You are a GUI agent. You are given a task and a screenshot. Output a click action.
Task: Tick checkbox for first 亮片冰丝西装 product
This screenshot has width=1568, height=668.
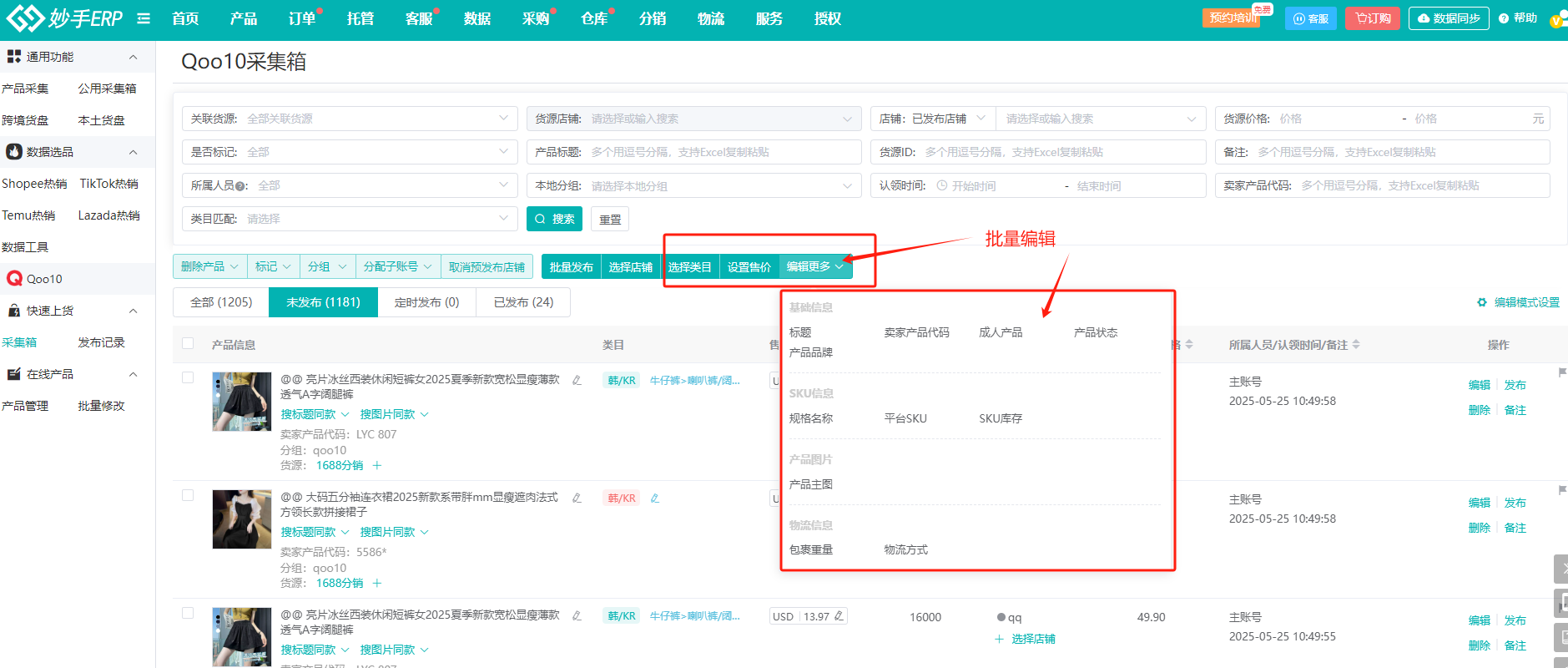[188, 377]
